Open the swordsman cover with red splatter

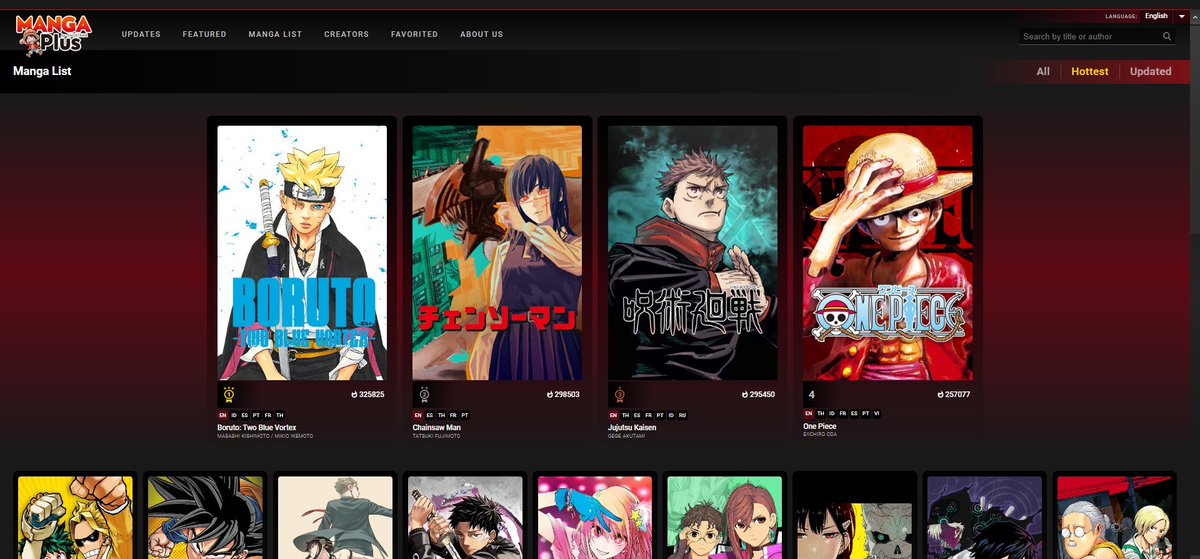click(x=465, y=517)
